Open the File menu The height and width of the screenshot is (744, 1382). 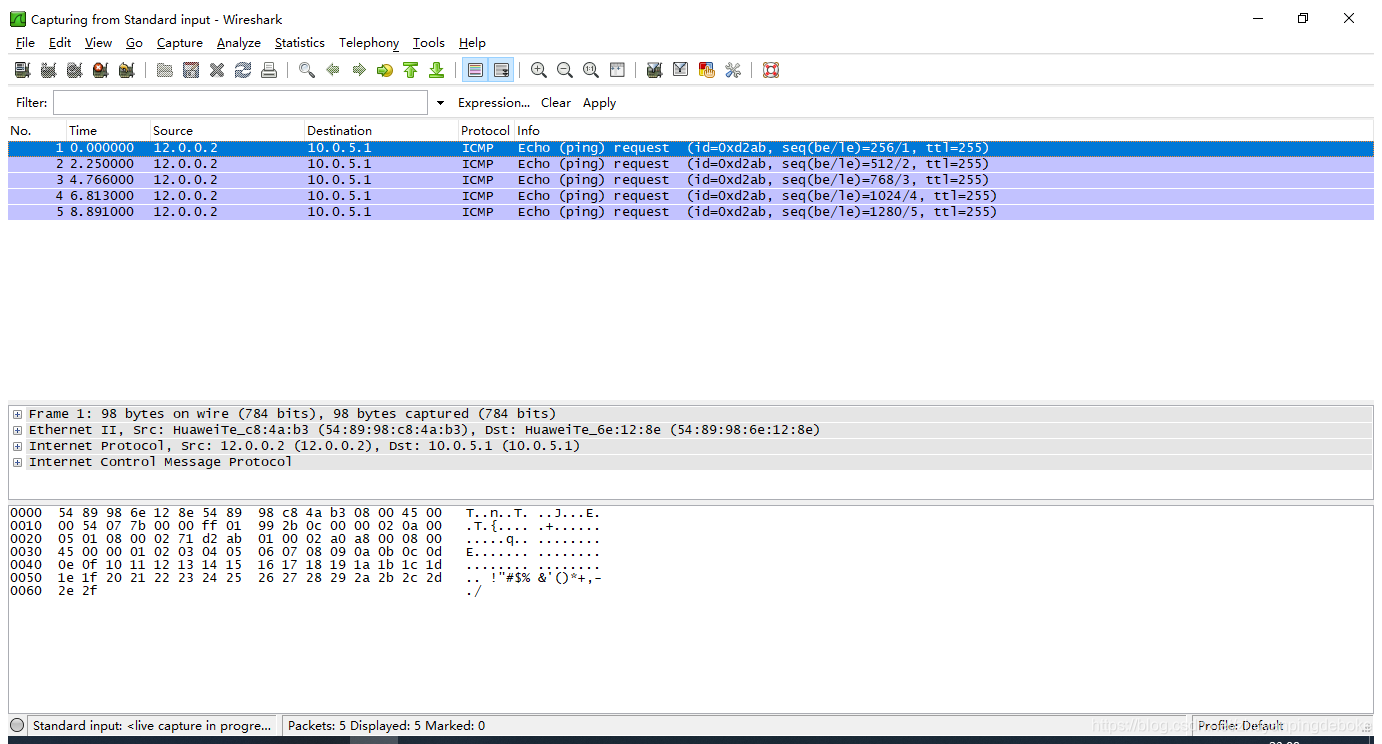coord(25,43)
